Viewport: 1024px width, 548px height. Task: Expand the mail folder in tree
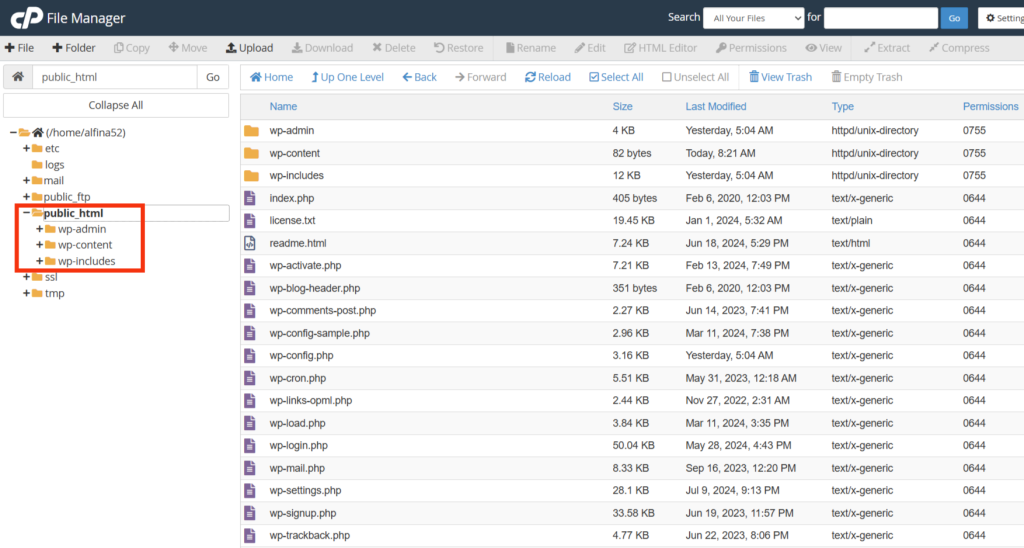(27, 181)
